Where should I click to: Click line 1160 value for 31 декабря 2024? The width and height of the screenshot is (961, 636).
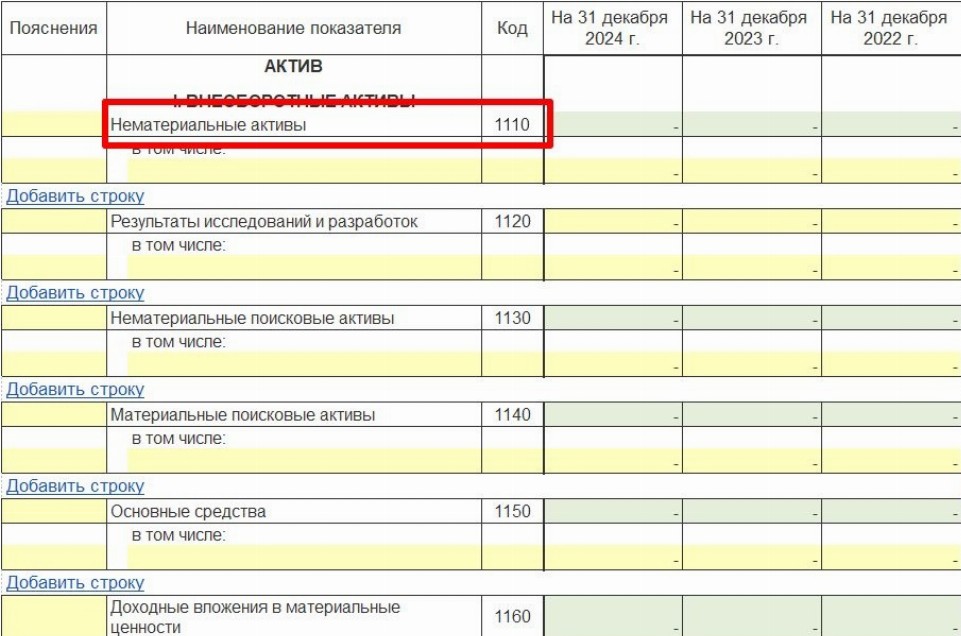pyautogui.click(x=613, y=617)
